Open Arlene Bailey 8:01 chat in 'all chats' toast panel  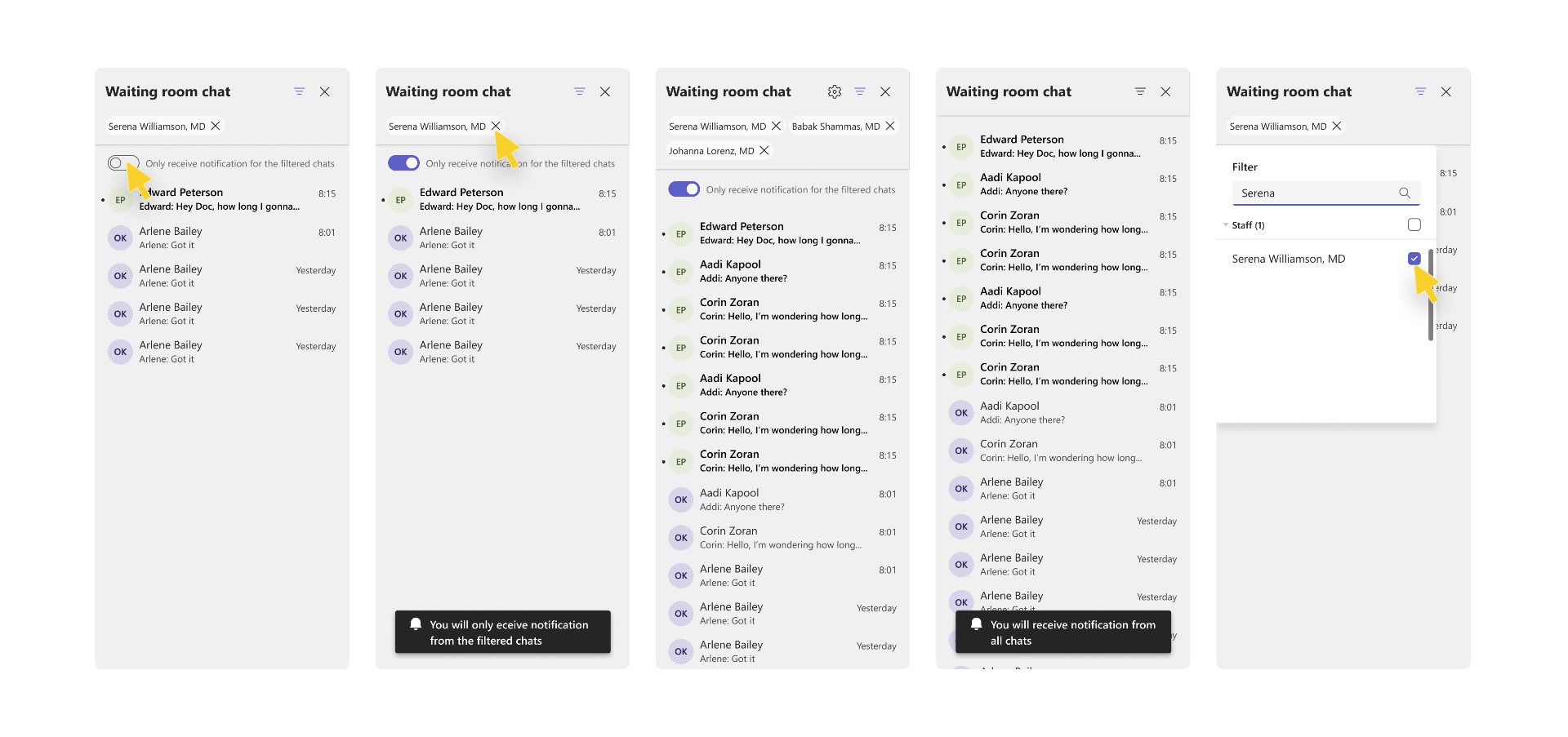click(x=1062, y=489)
